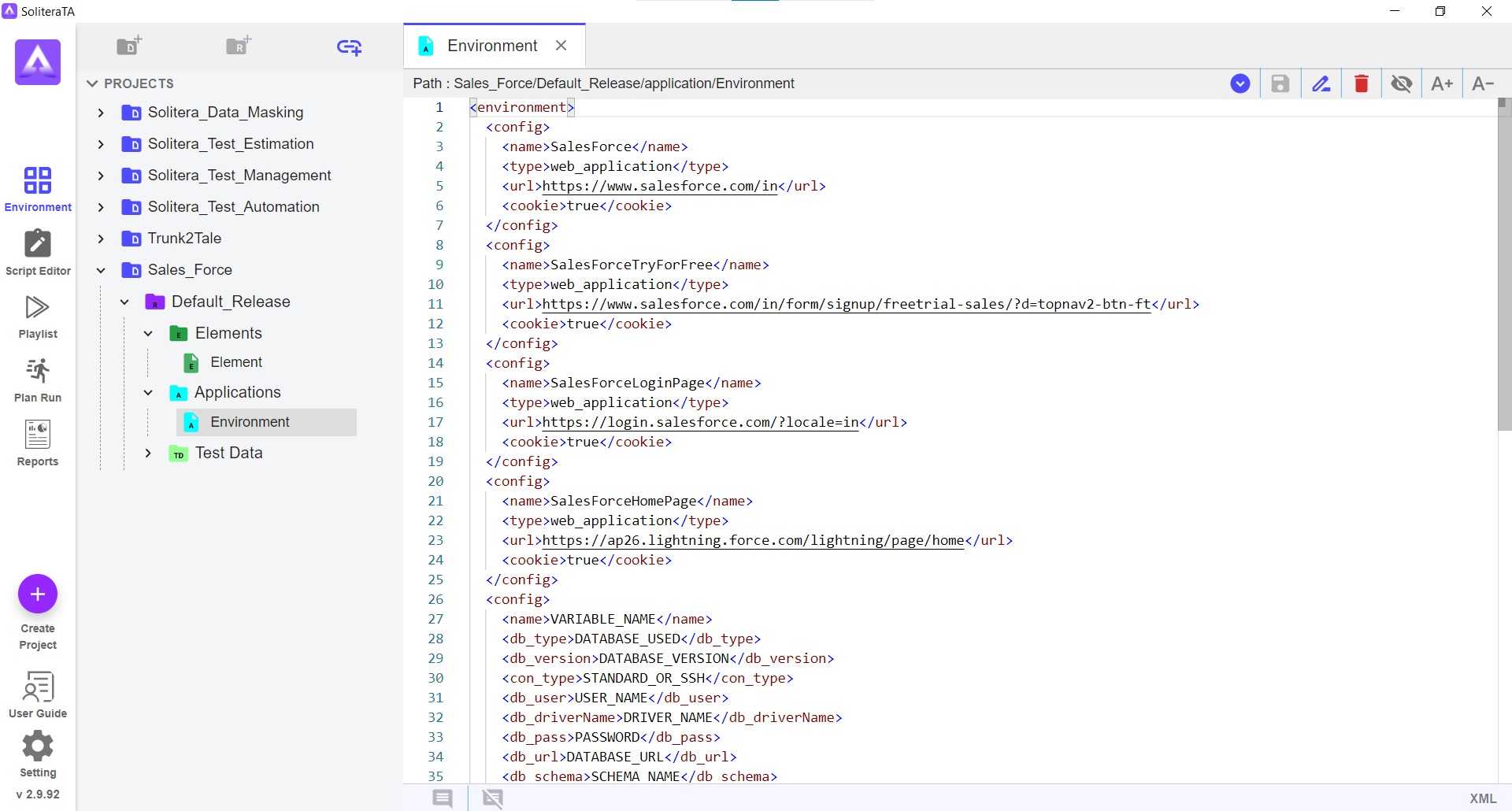Select the Solitera_Test_Automation project
This screenshot has width=1512, height=811.
point(233,207)
